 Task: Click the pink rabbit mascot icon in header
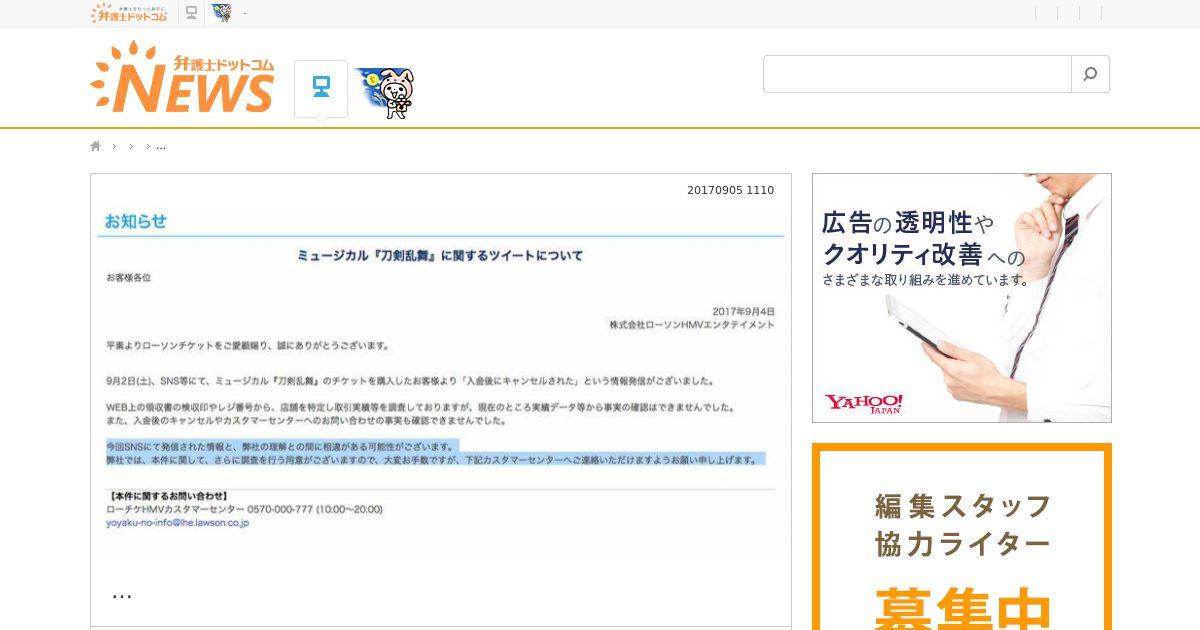coord(385,91)
